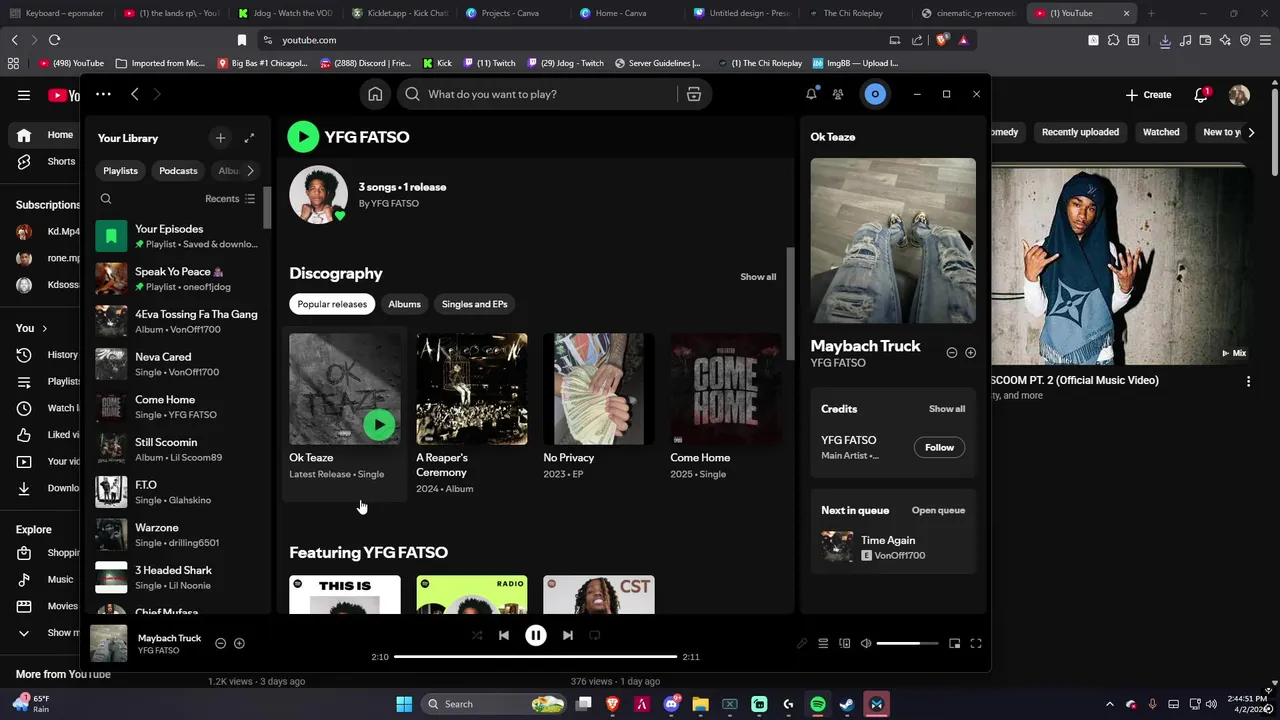Toggle lyrics microphone icon

802,643
